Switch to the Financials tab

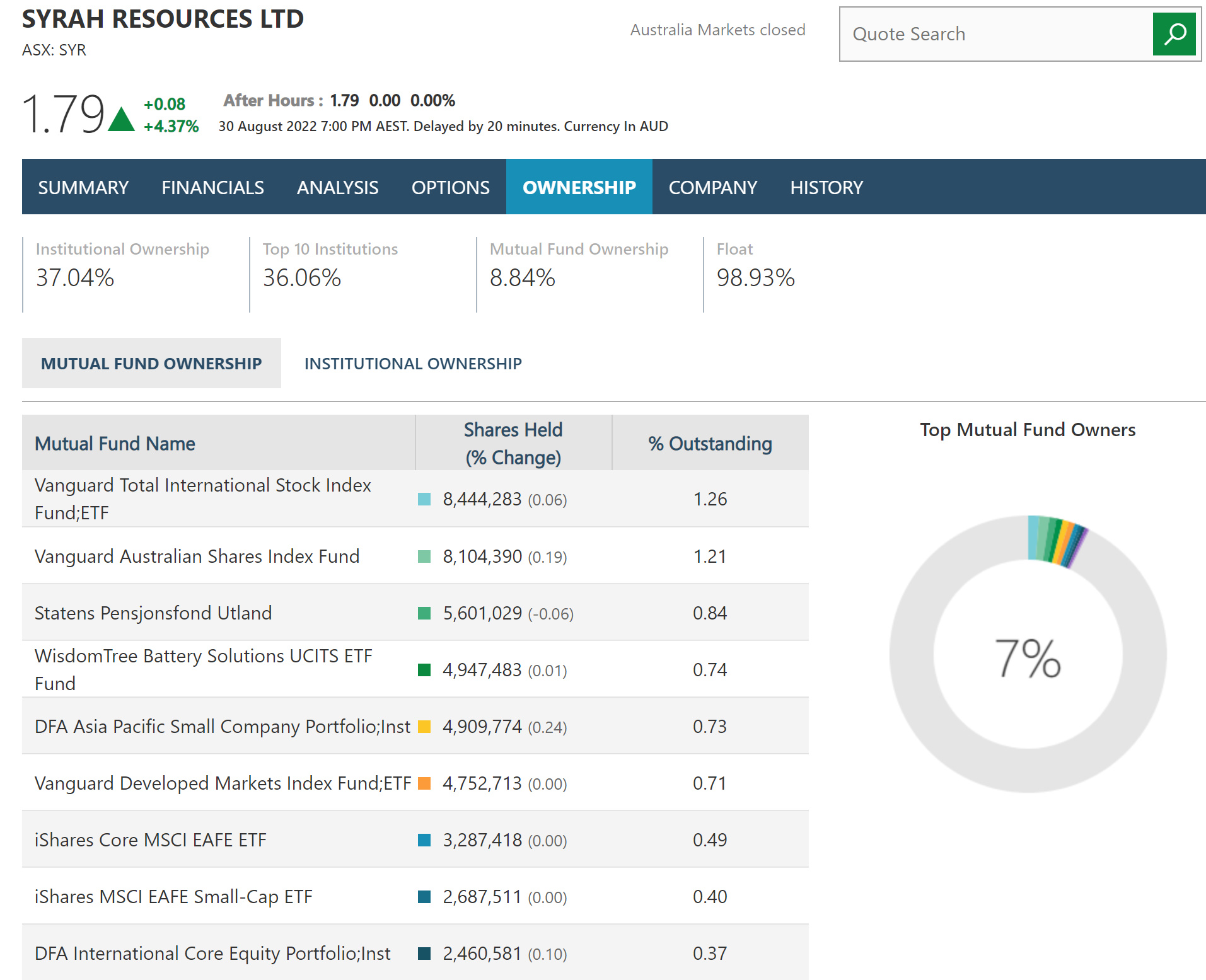tap(212, 187)
